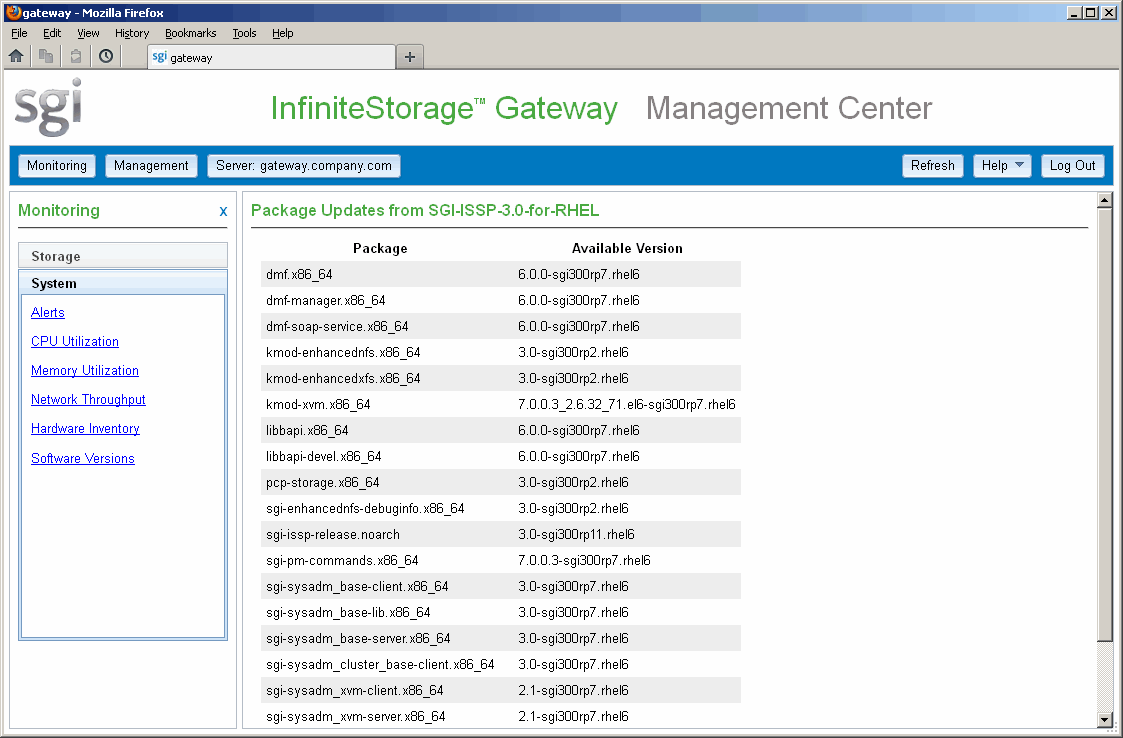Open the Memory Utilization link
This screenshot has width=1123, height=738.
point(85,370)
